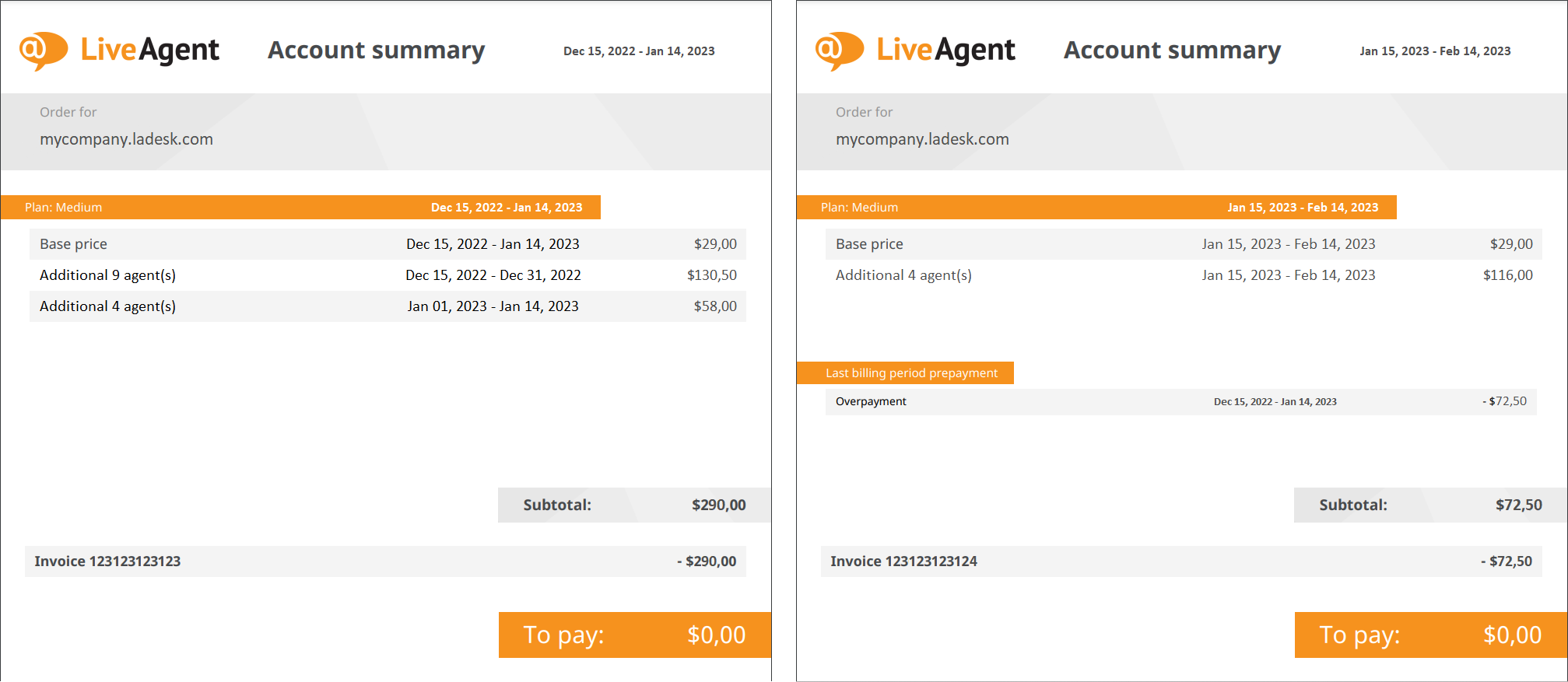This screenshot has width=1568, height=682.
Task: Click mycompany.ladesk.com on the left invoice
Action: (126, 139)
